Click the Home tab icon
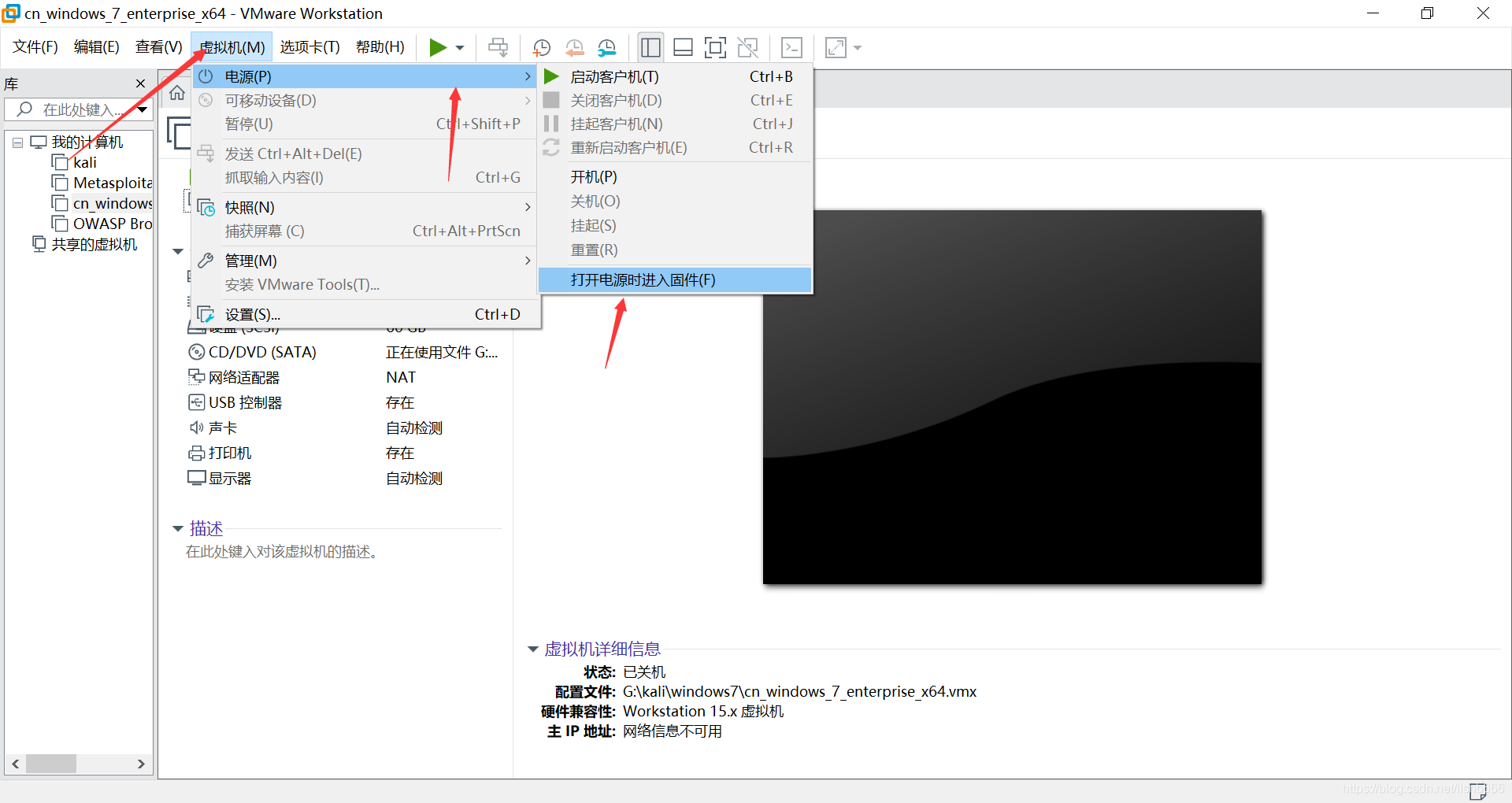1512x803 pixels. pyautogui.click(x=177, y=93)
